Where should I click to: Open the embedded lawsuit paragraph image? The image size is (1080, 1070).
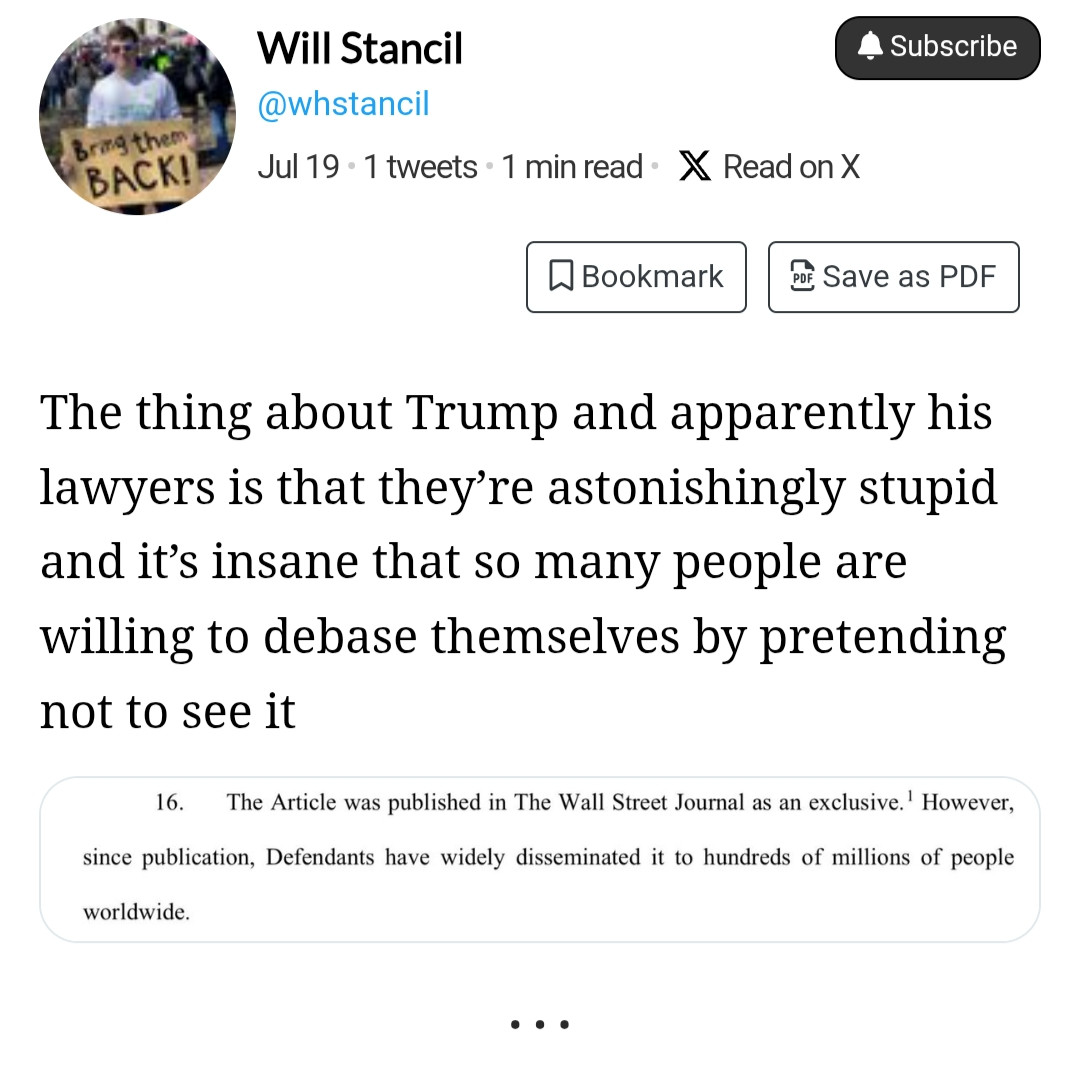[540, 859]
